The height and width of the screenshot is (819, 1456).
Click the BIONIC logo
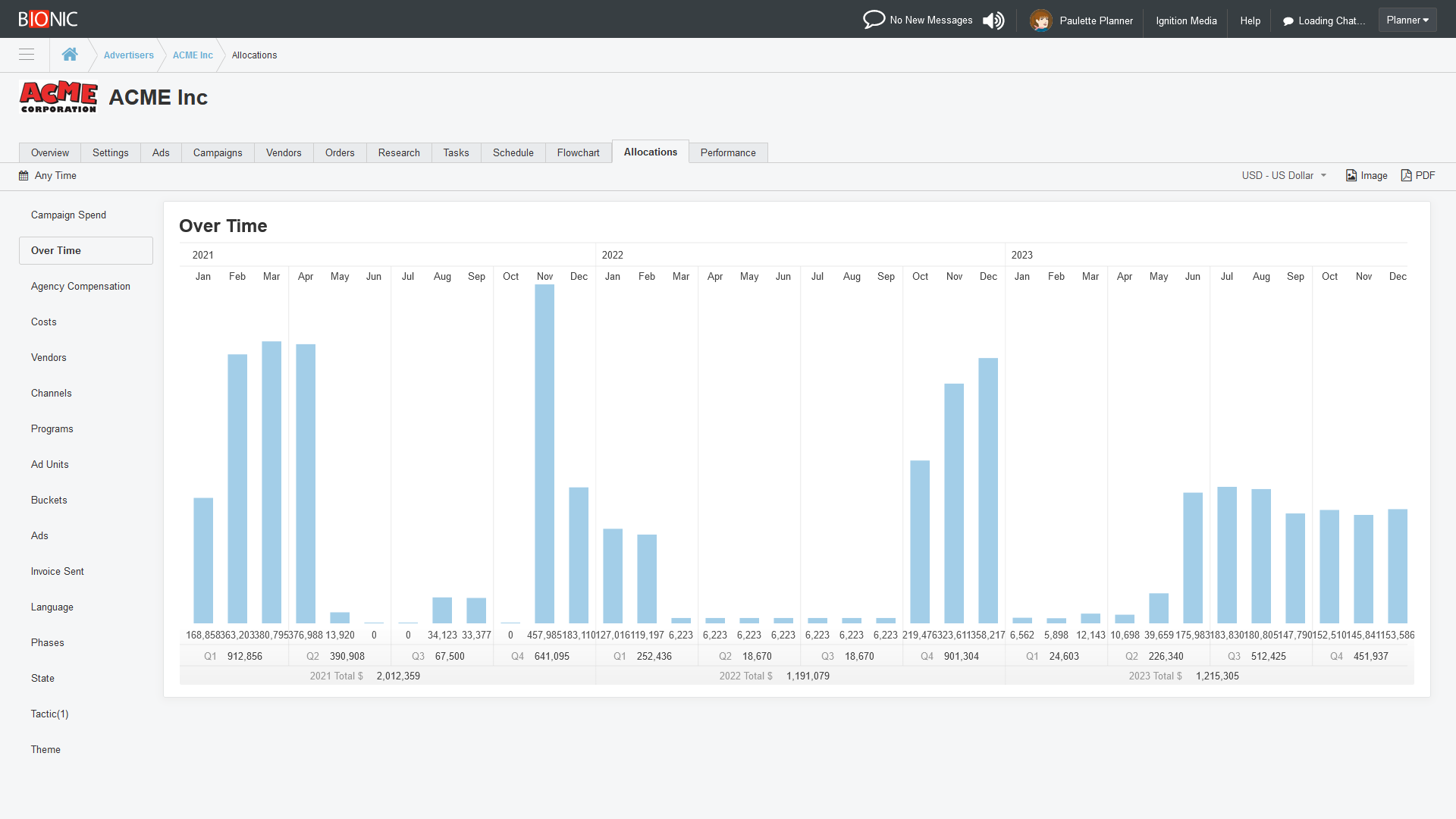48,18
